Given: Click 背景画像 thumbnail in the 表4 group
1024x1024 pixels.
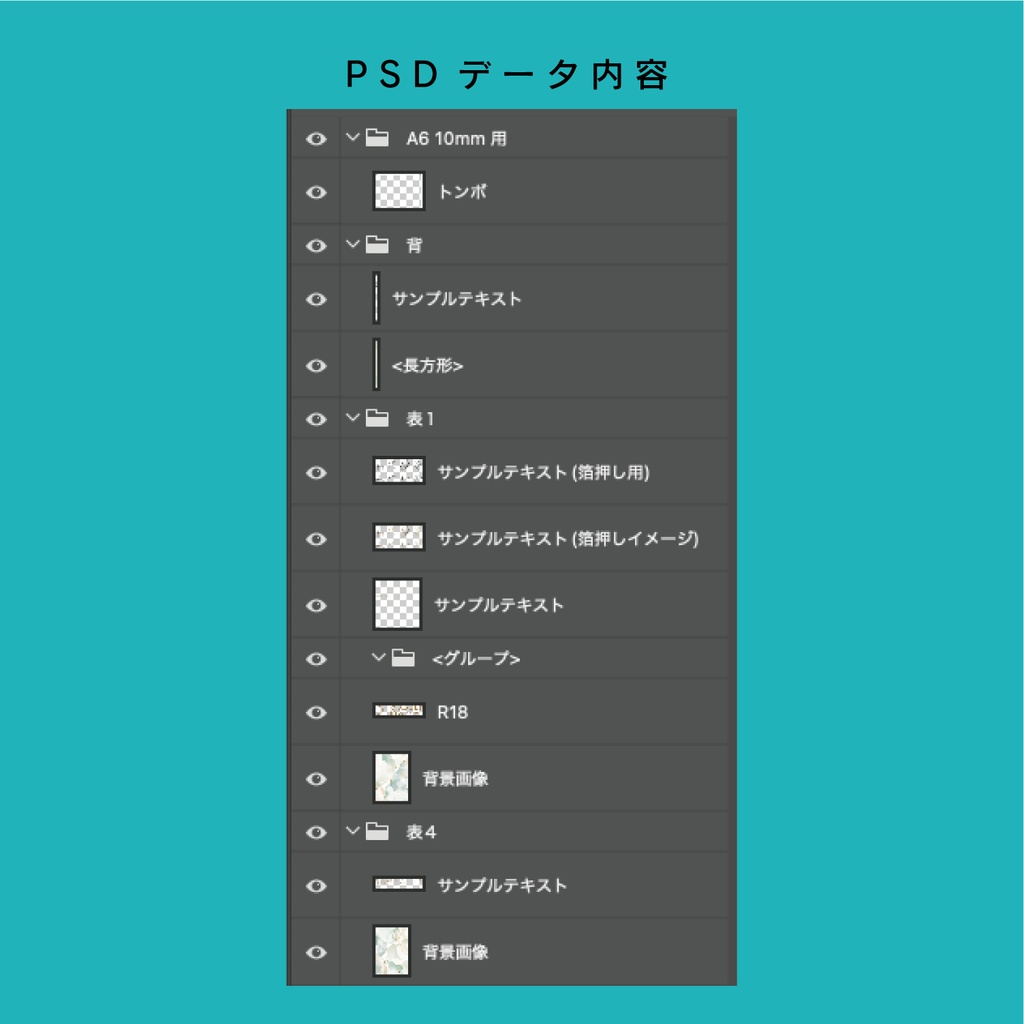Looking at the screenshot, I should click(x=391, y=951).
